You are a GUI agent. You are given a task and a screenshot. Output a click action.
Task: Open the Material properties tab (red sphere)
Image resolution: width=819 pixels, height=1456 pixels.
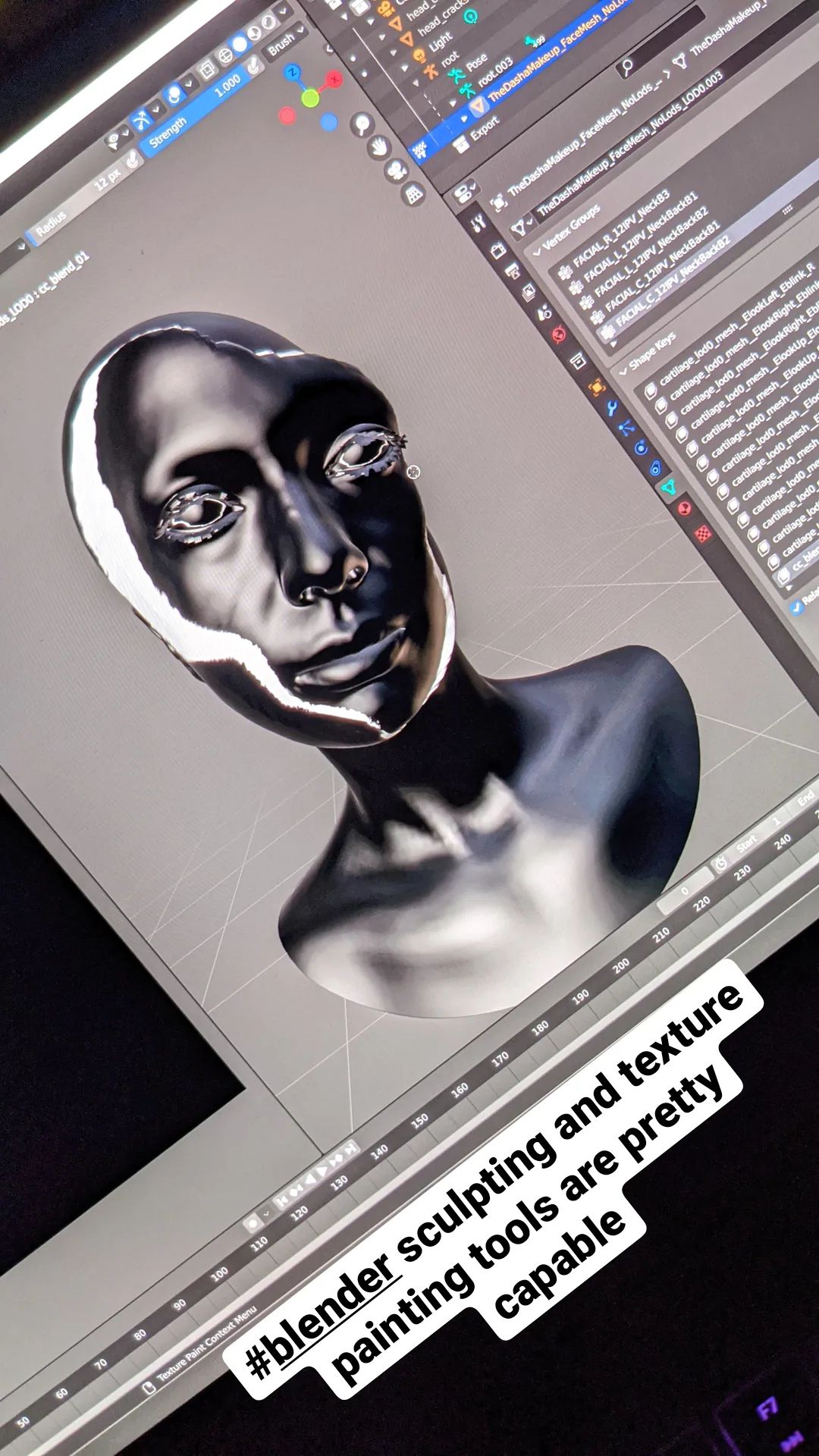[686, 509]
